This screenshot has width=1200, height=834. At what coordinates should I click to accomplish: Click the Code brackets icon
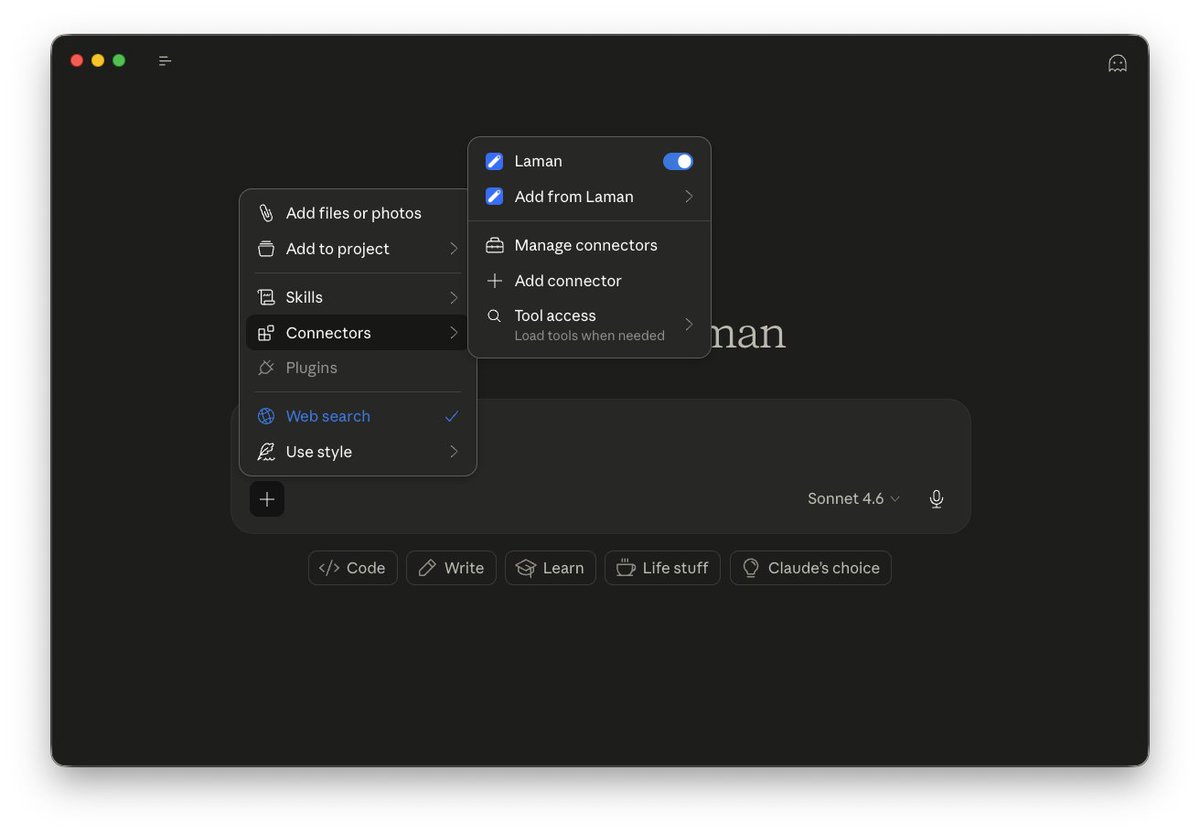[329, 568]
